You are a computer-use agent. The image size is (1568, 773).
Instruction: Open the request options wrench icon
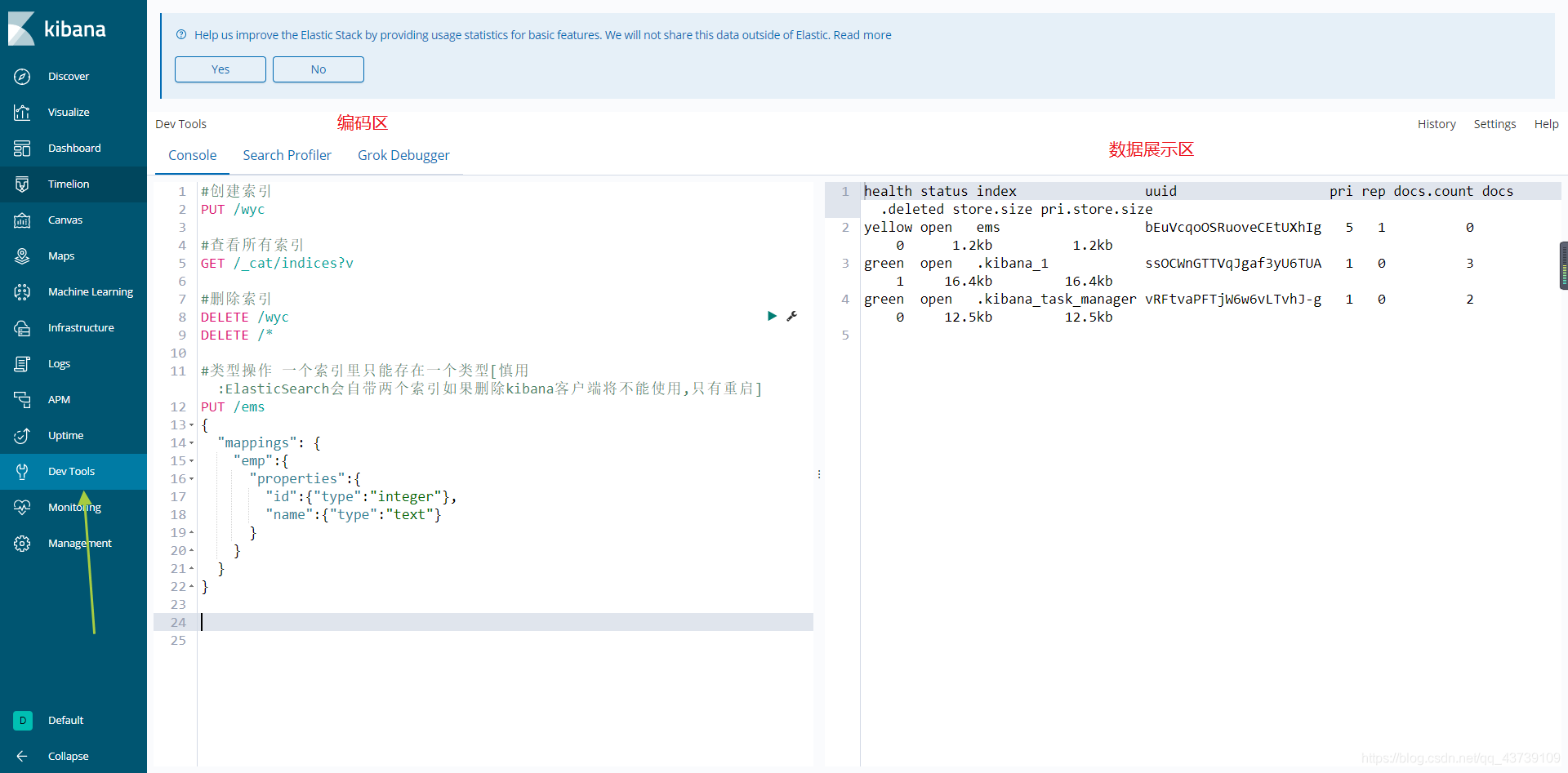click(x=791, y=316)
